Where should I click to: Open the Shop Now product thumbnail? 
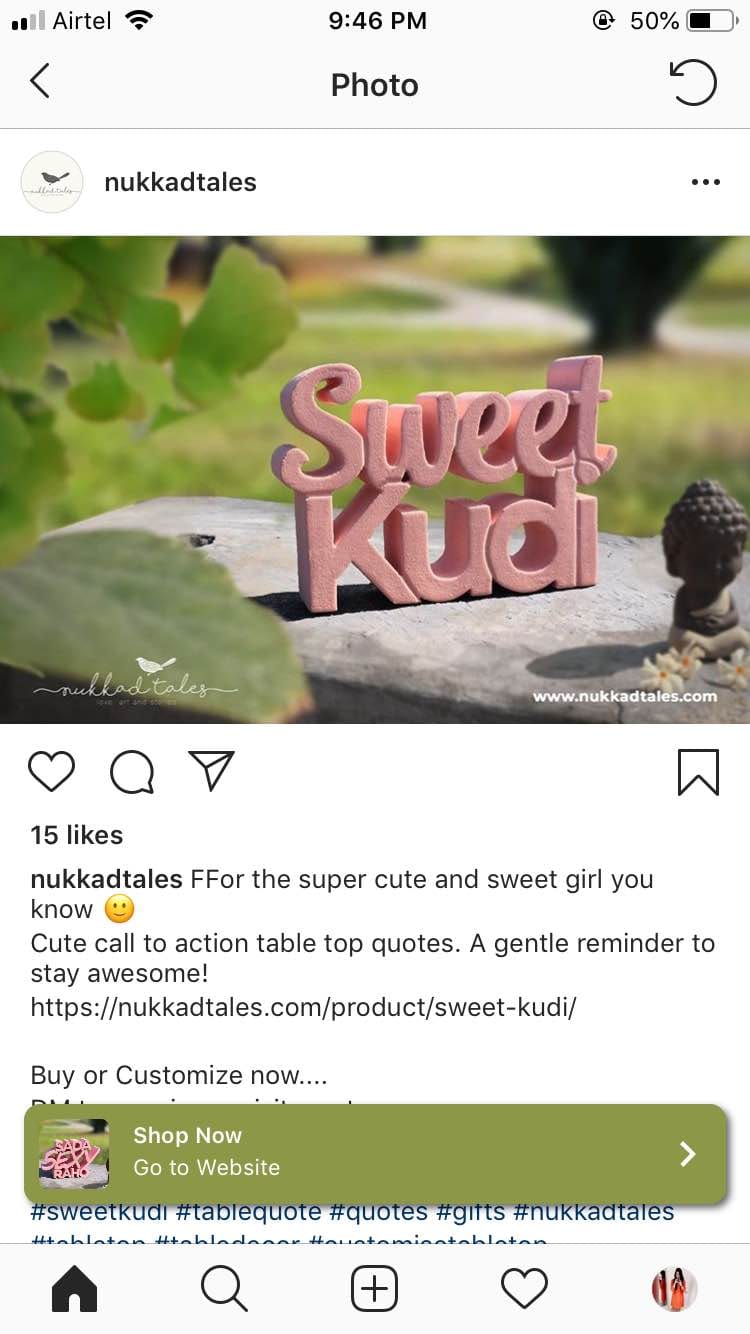[73, 1154]
